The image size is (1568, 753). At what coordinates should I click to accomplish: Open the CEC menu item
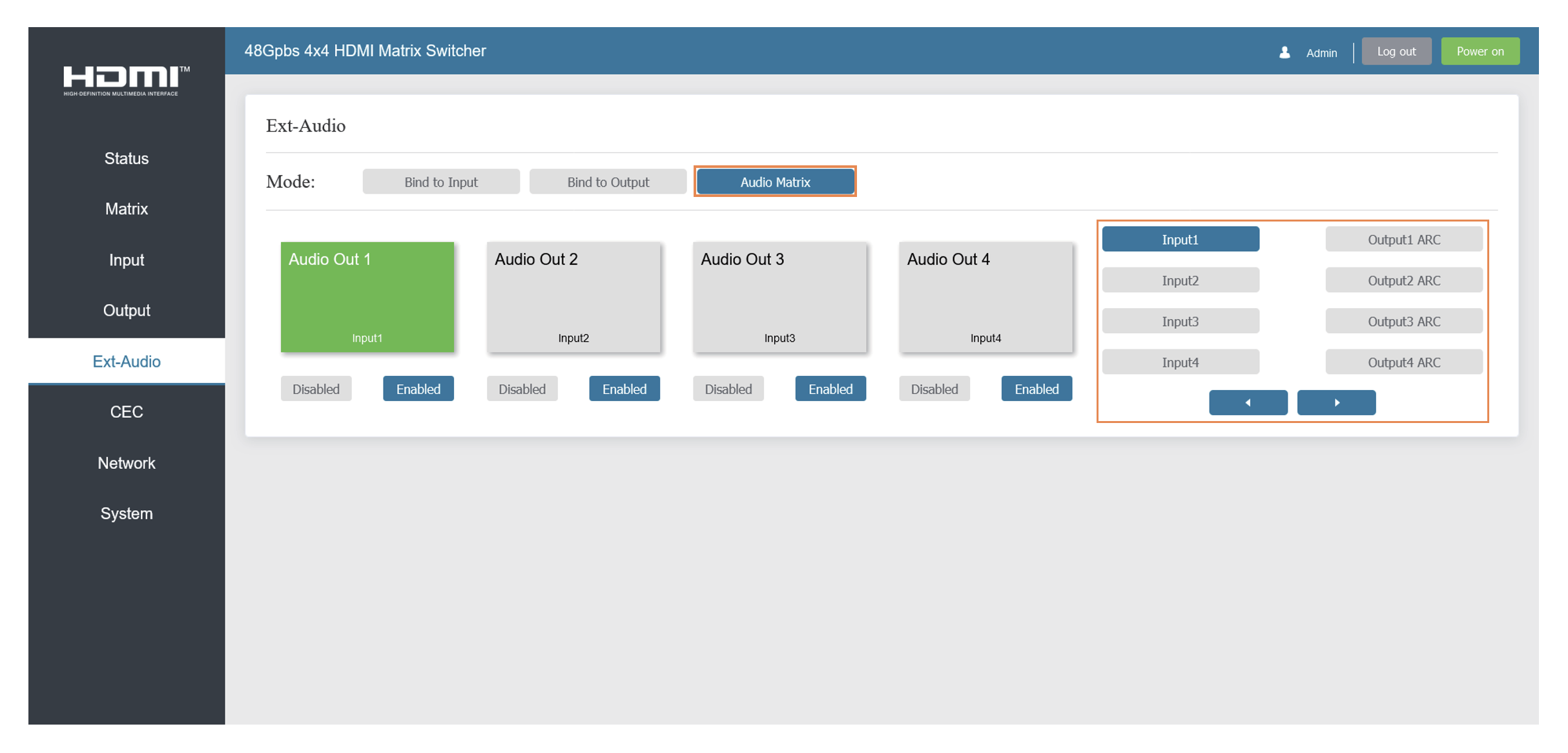point(127,411)
